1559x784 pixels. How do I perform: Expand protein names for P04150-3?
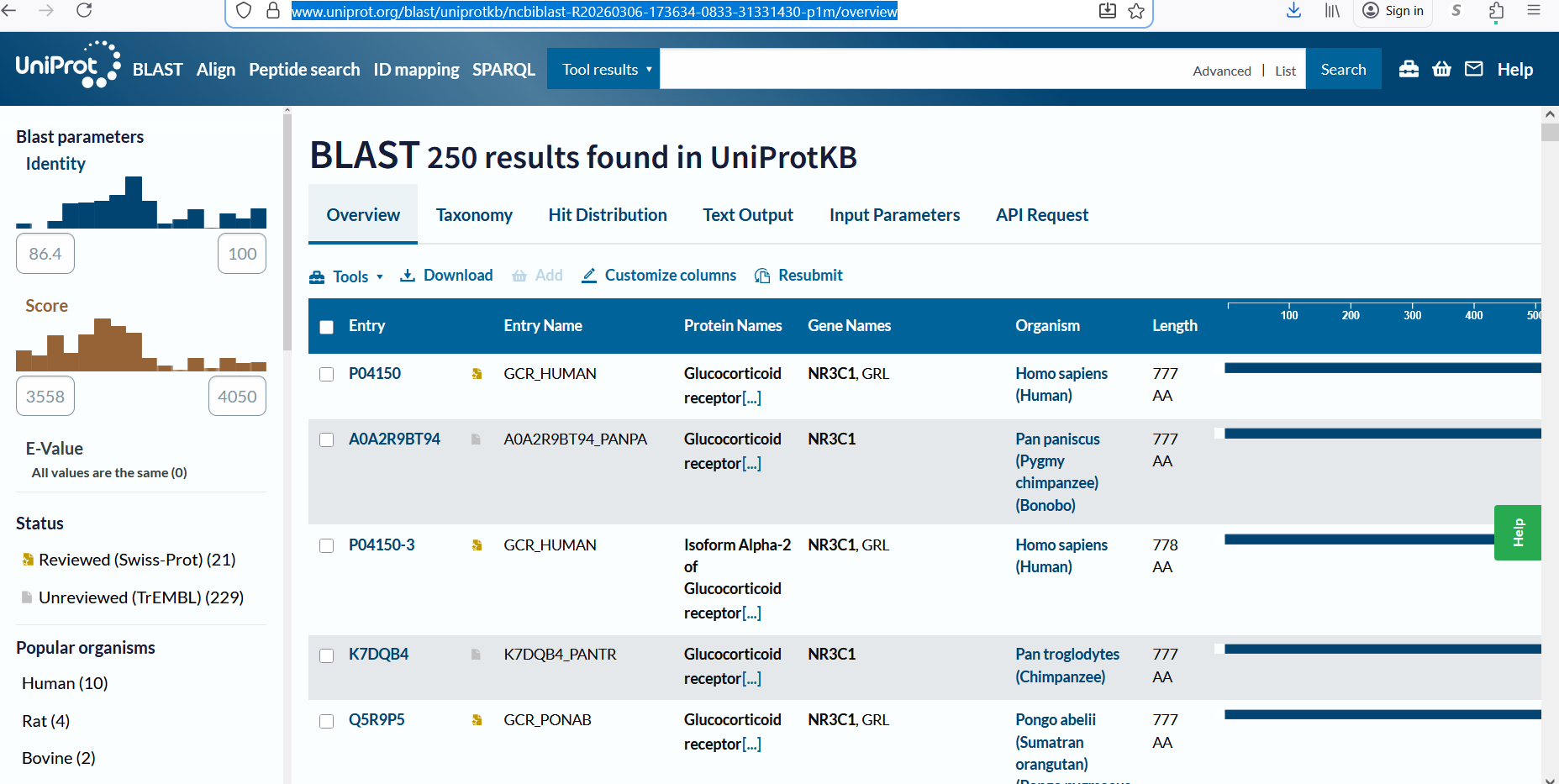[x=751, y=613]
